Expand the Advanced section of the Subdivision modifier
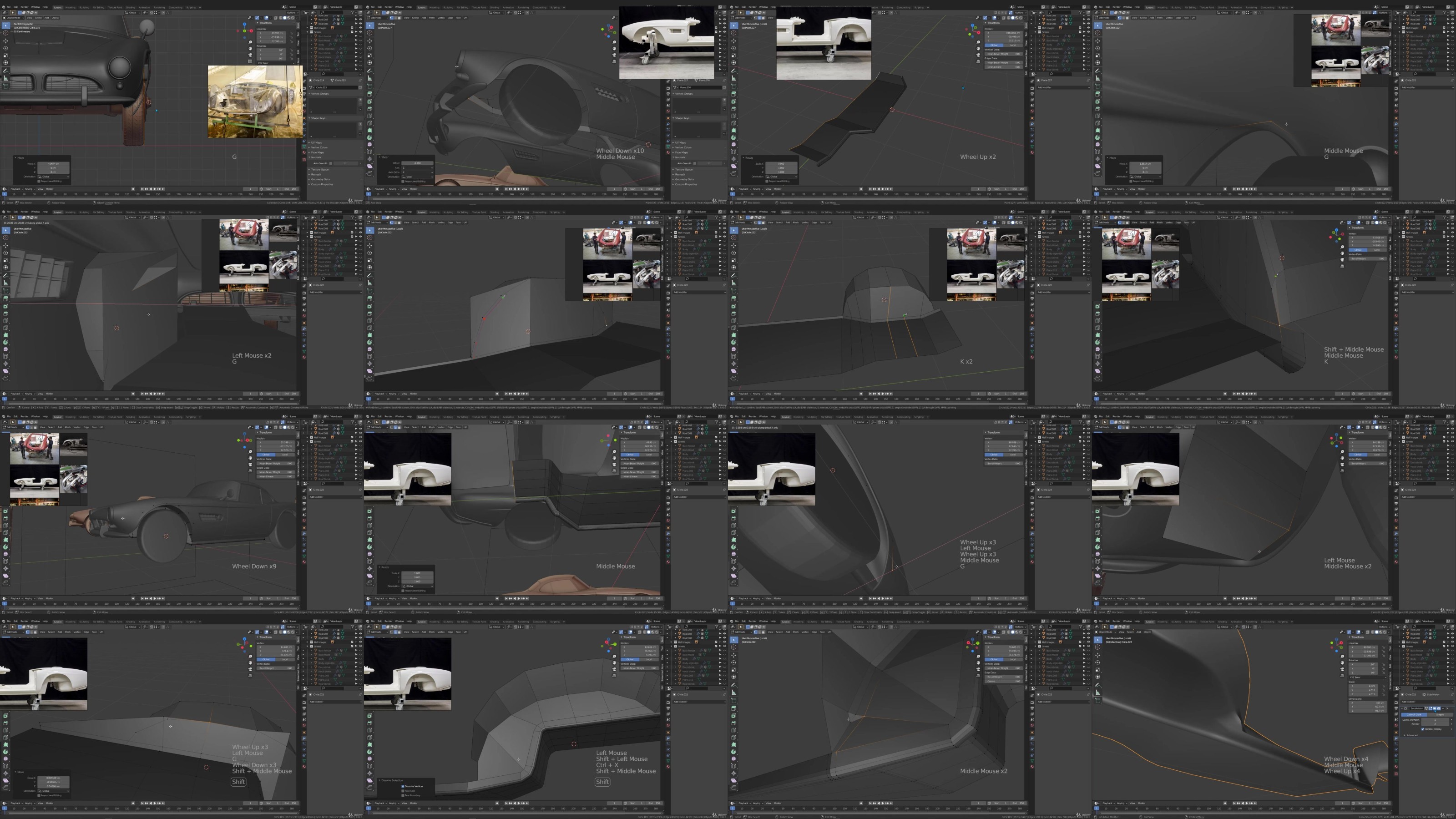 click(1411, 735)
